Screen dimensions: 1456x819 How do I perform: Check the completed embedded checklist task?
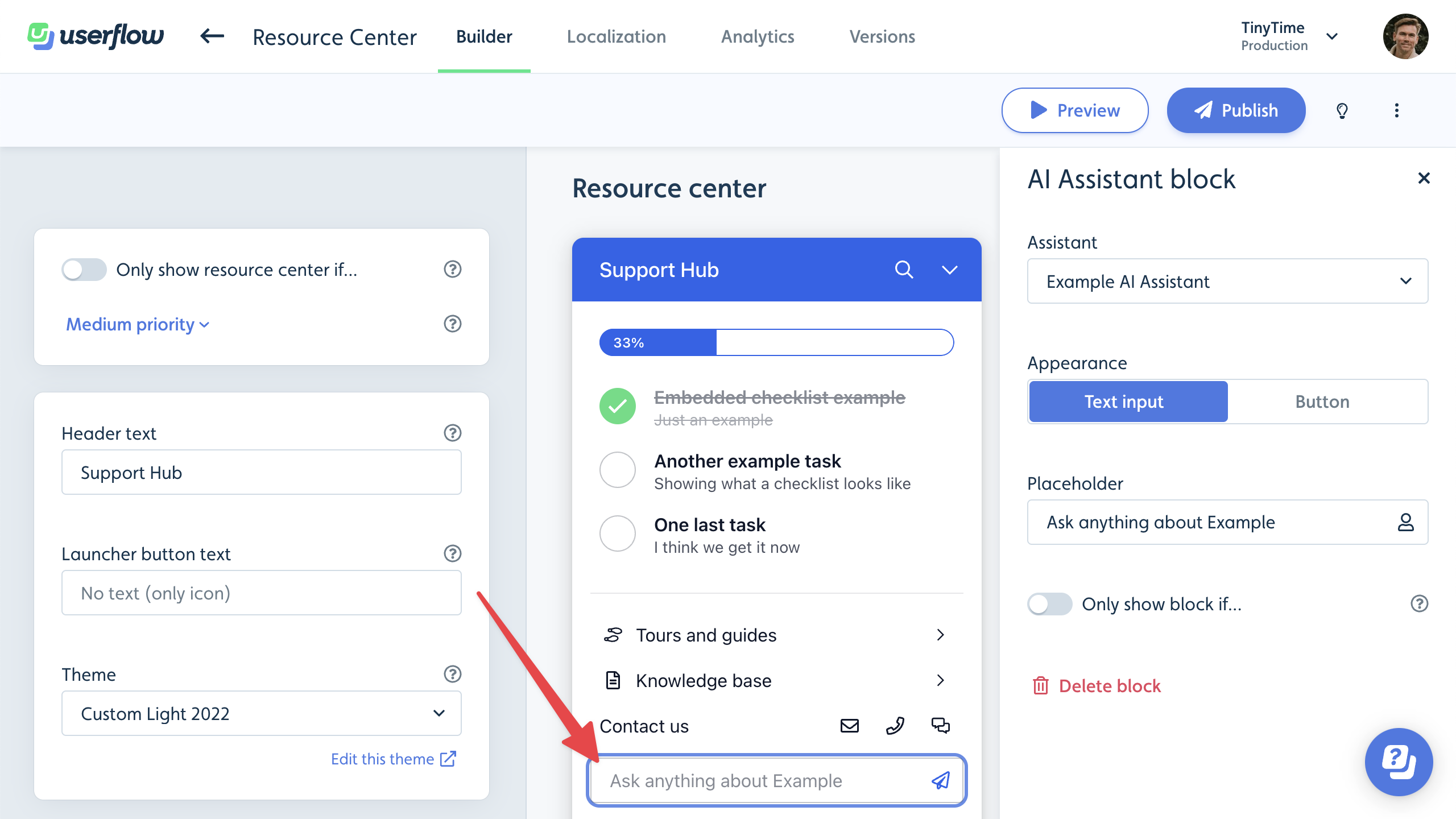pos(617,405)
